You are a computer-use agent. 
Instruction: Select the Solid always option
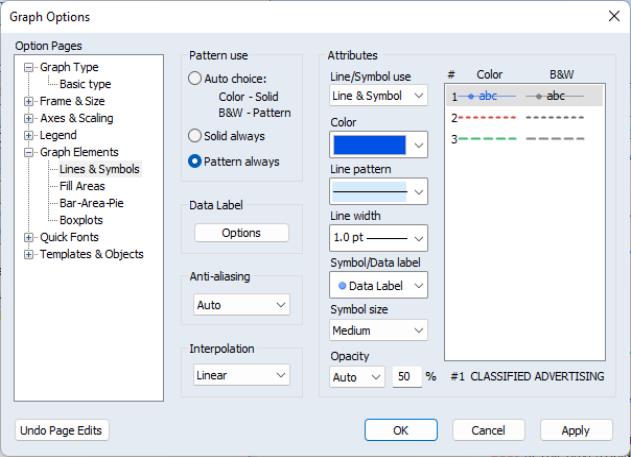(x=196, y=135)
